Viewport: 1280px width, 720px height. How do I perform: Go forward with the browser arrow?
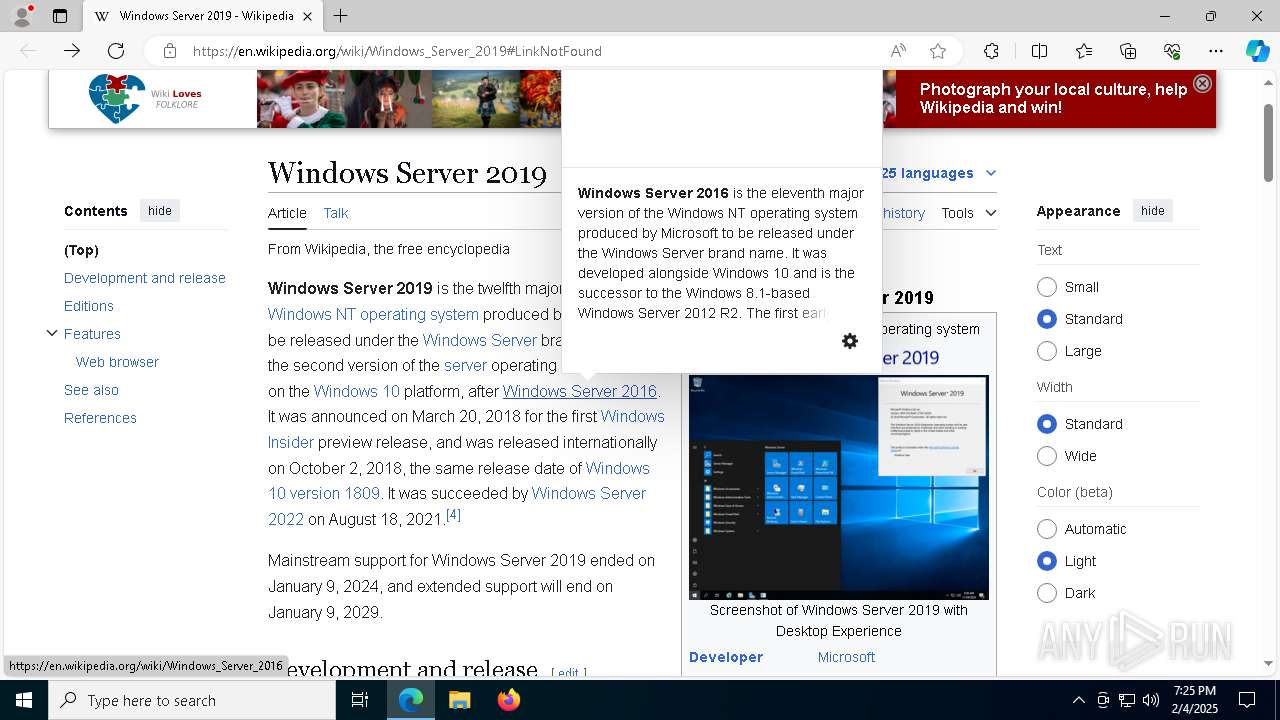coord(72,51)
